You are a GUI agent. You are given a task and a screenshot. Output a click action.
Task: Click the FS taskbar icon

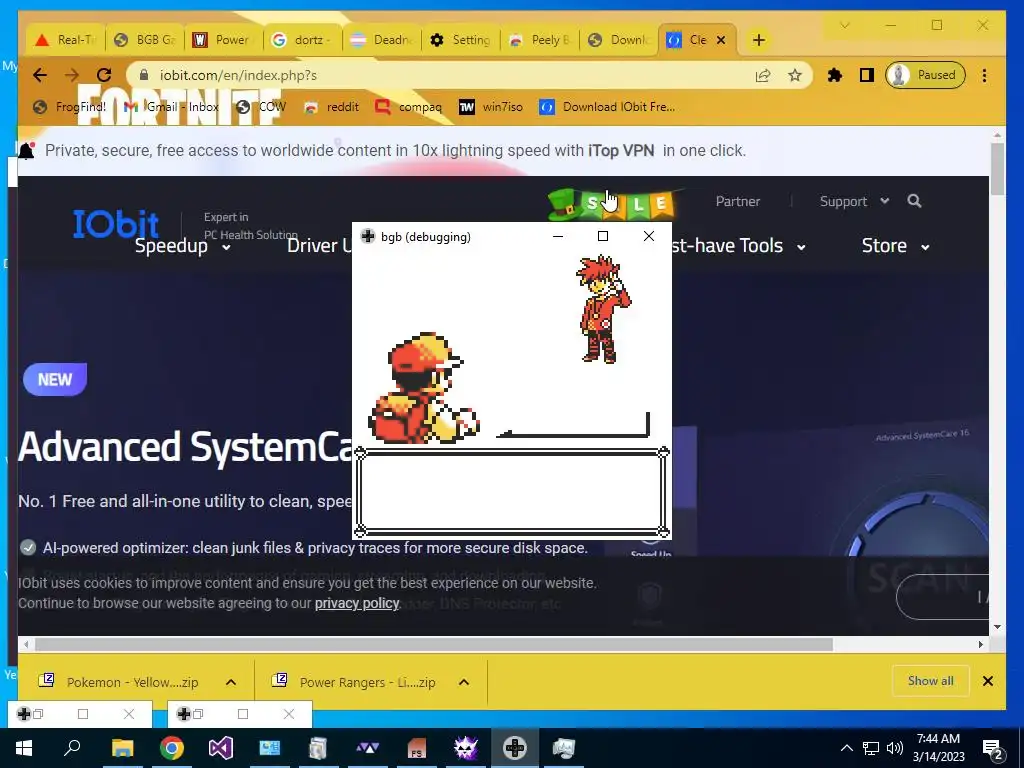416,748
